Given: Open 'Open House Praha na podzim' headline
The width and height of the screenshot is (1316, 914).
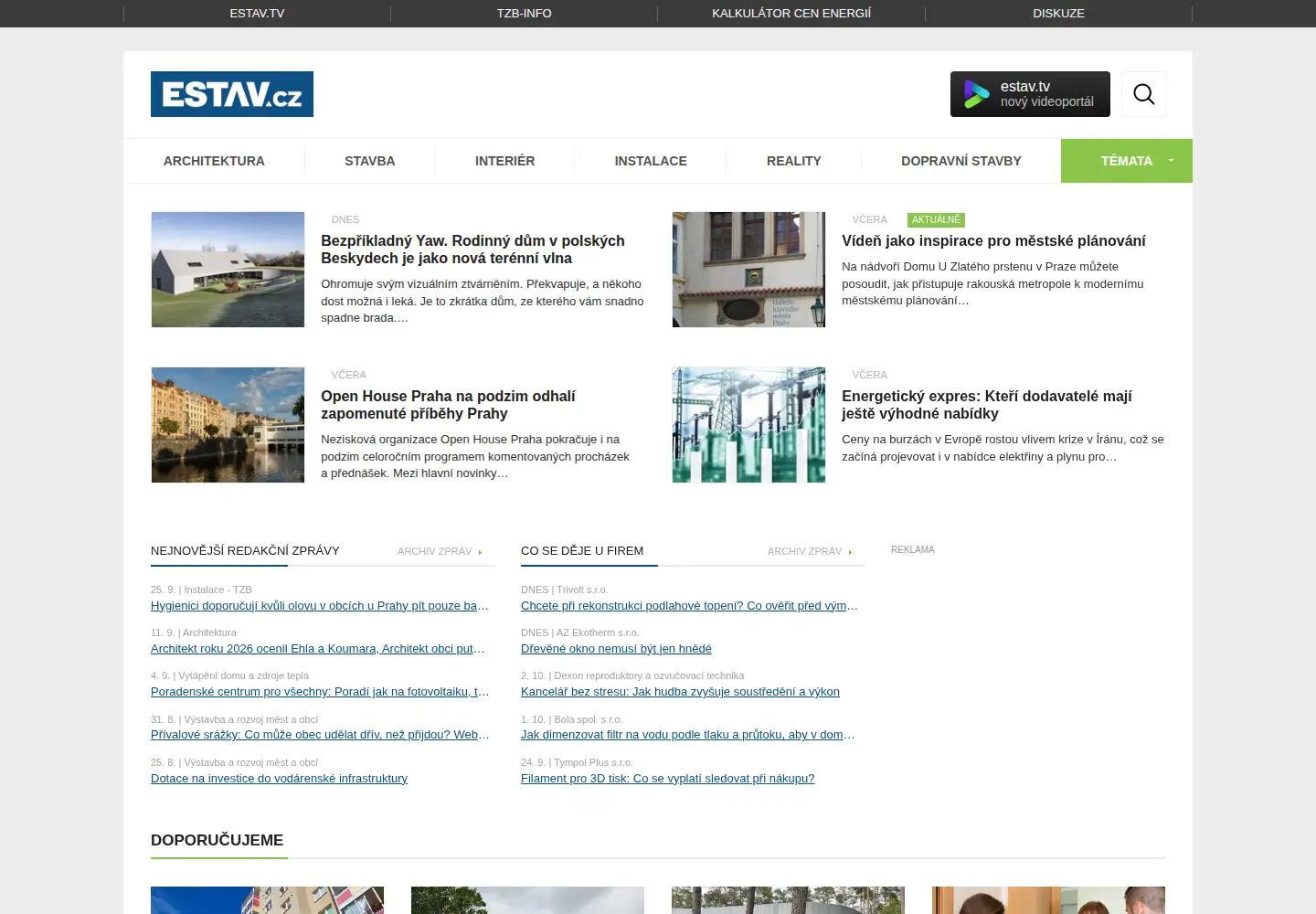Looking at the screenshot, I should 448,405.
